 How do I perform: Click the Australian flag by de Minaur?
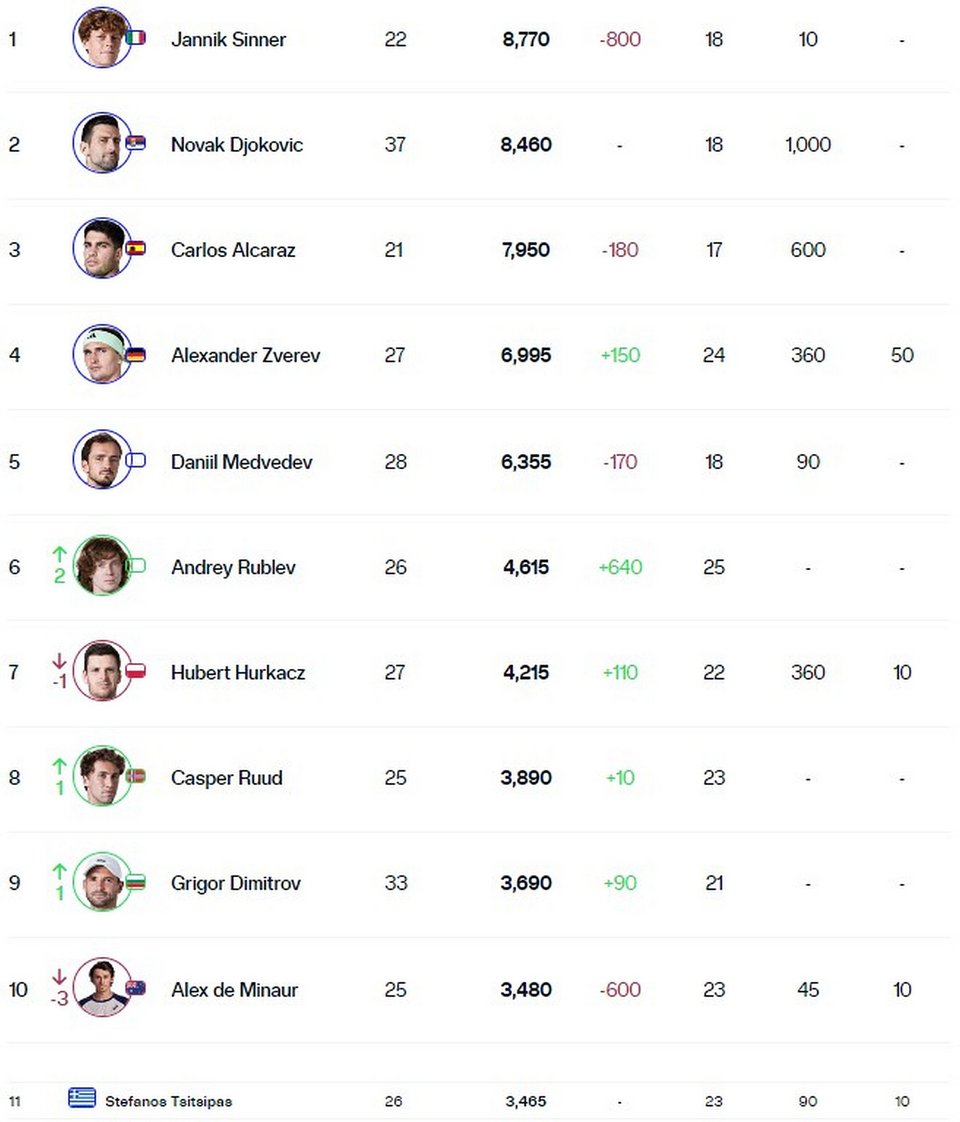(136, 988)
